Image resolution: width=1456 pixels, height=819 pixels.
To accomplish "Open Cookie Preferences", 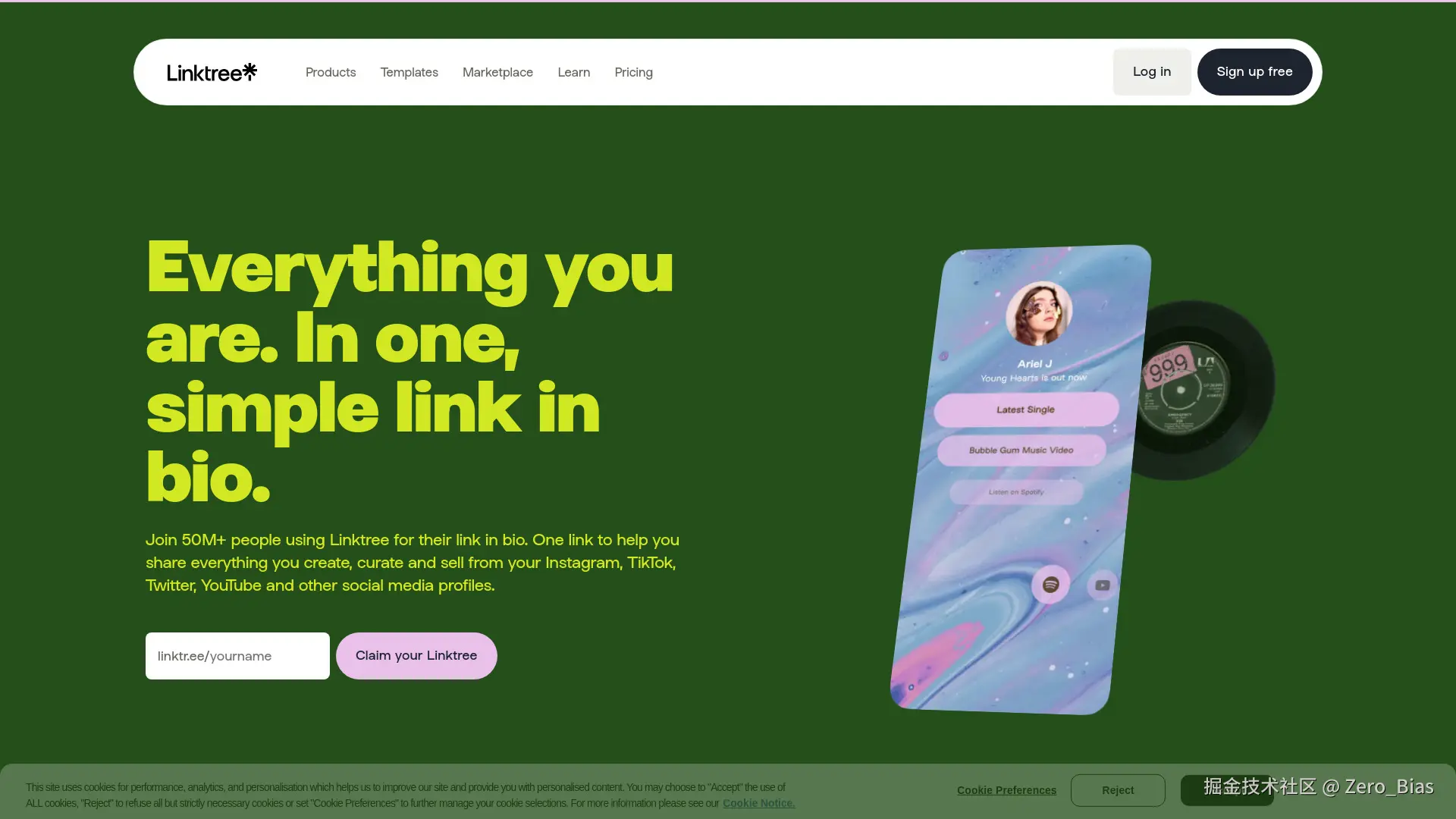I will (x=1006, y=790).
